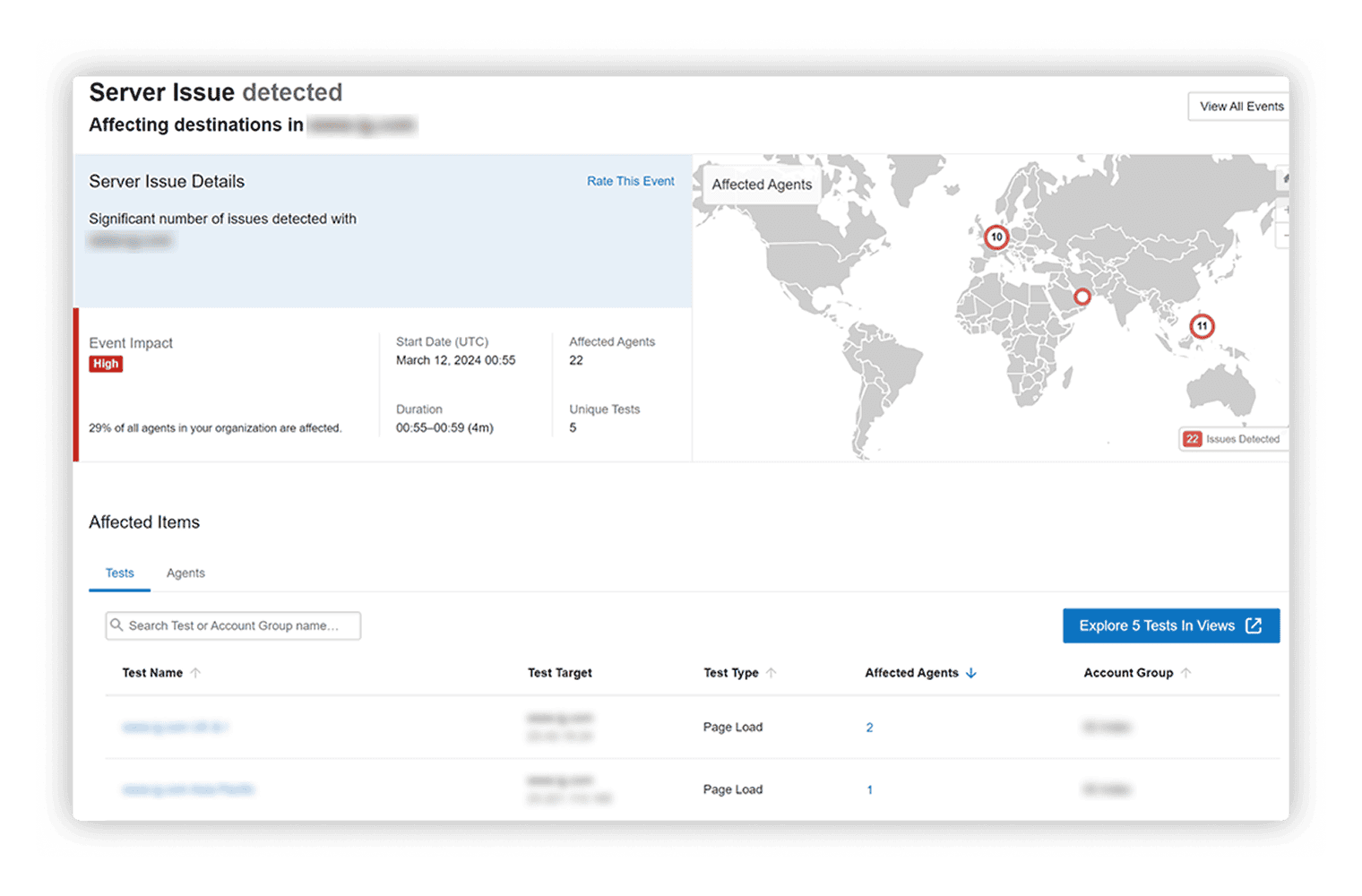Focus the Search Test or Account Group field
Image resolution: width=1362 pixels, height=896 pixels.
click(x=237, y=625)
